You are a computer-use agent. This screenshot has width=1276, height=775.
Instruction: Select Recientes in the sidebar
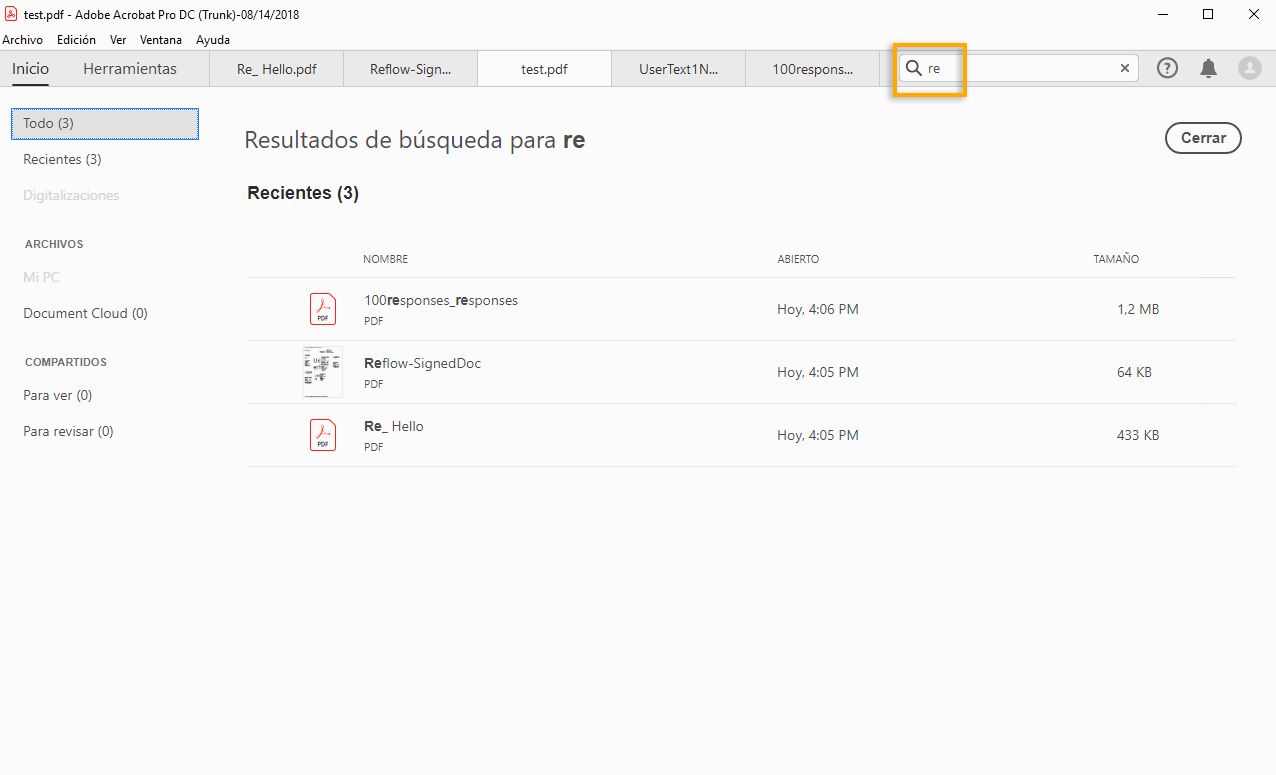(61, 159)
